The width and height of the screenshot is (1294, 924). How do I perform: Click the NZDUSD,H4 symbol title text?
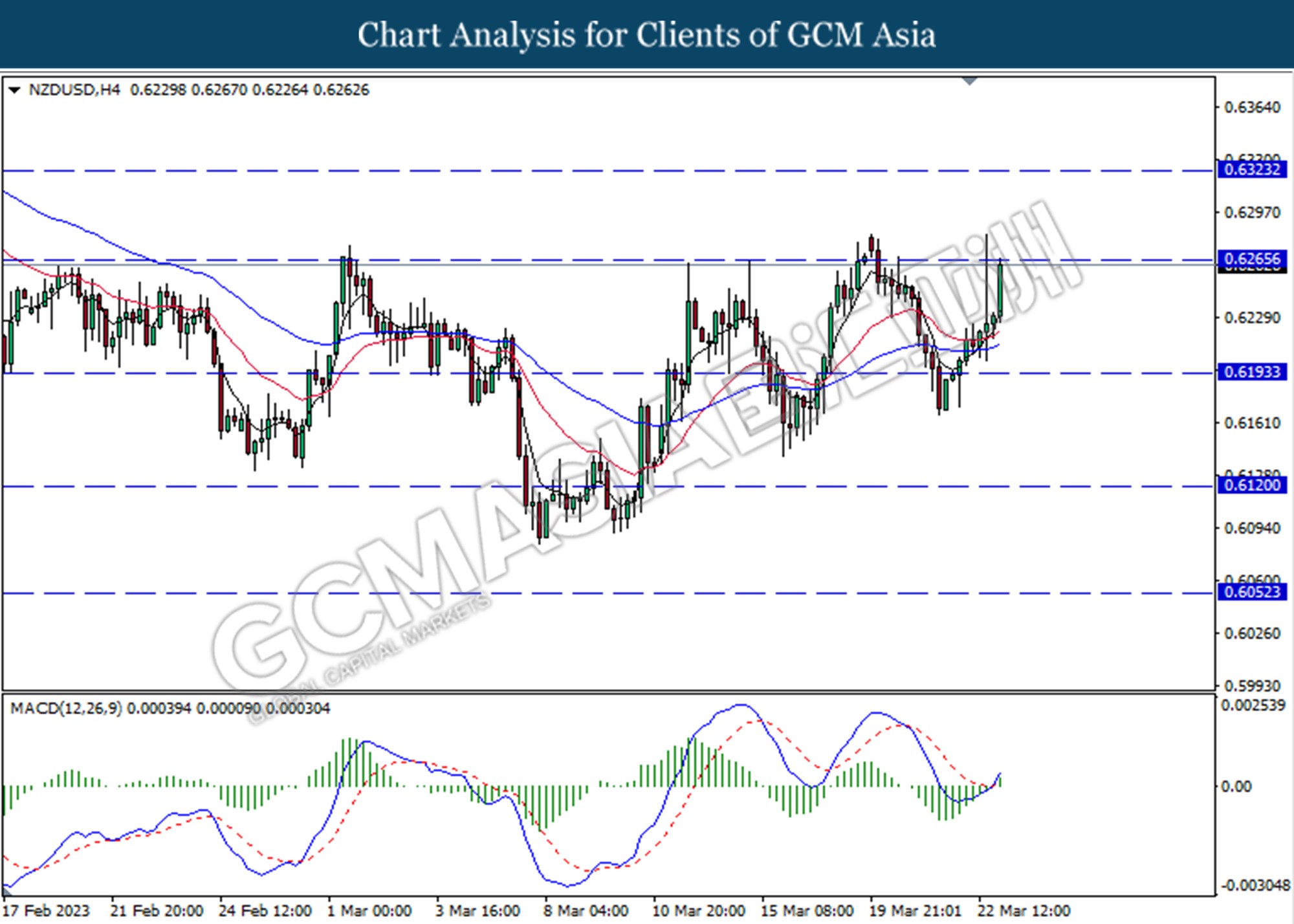coord(74,90)
